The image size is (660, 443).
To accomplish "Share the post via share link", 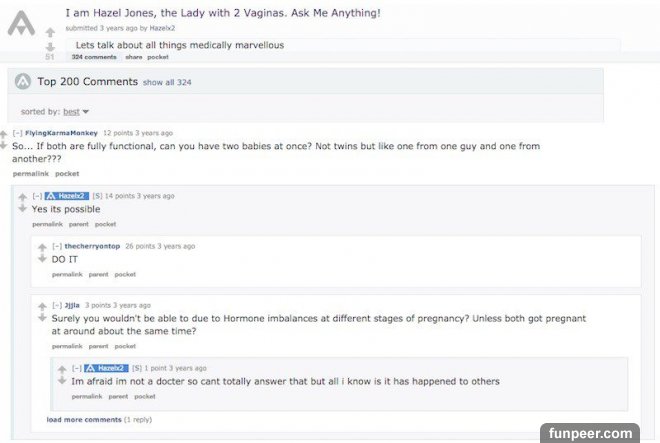I will [133, 57].
